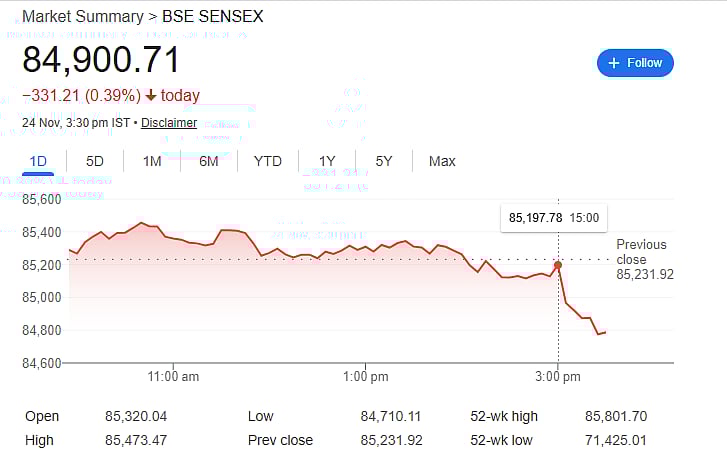Click the Follow button

tap(635, 63)
